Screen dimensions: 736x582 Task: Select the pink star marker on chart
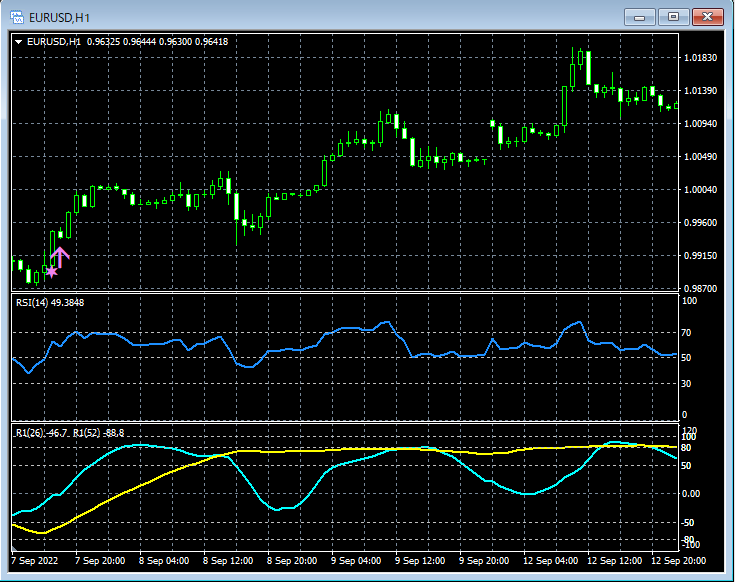(52, 271)
